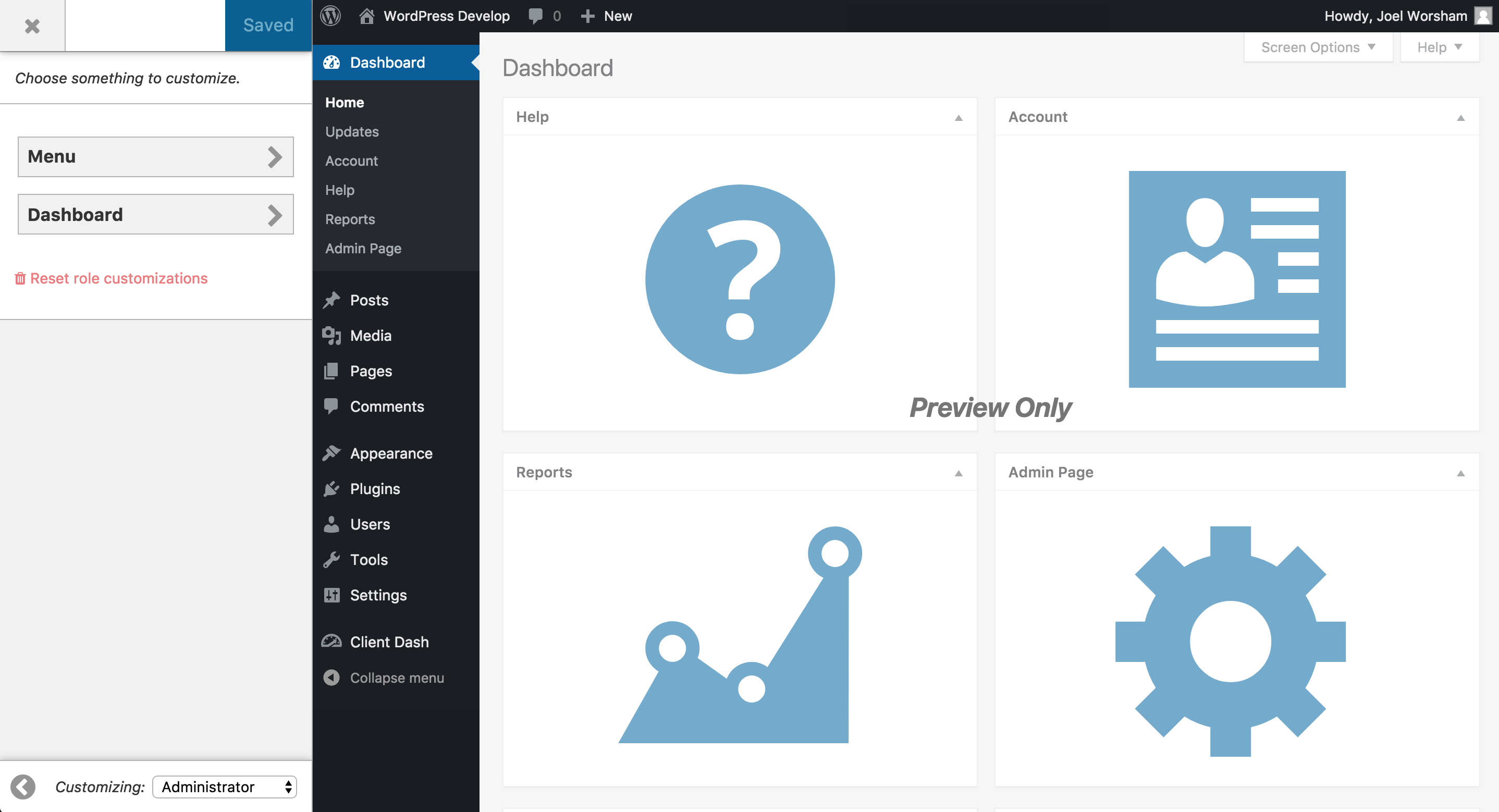Collapse the Account dashboard widget

[1460, 117]
